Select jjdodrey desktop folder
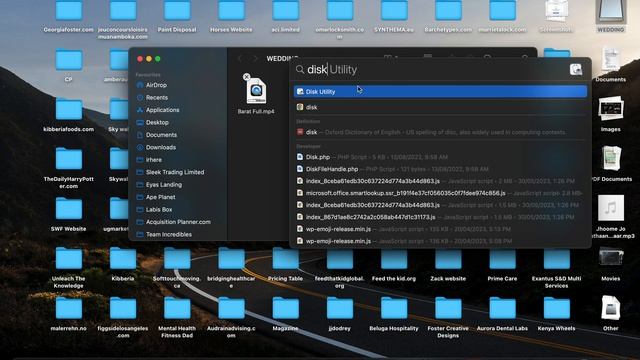The height and width of the screenshot is (360, 640). pos(340,315)
